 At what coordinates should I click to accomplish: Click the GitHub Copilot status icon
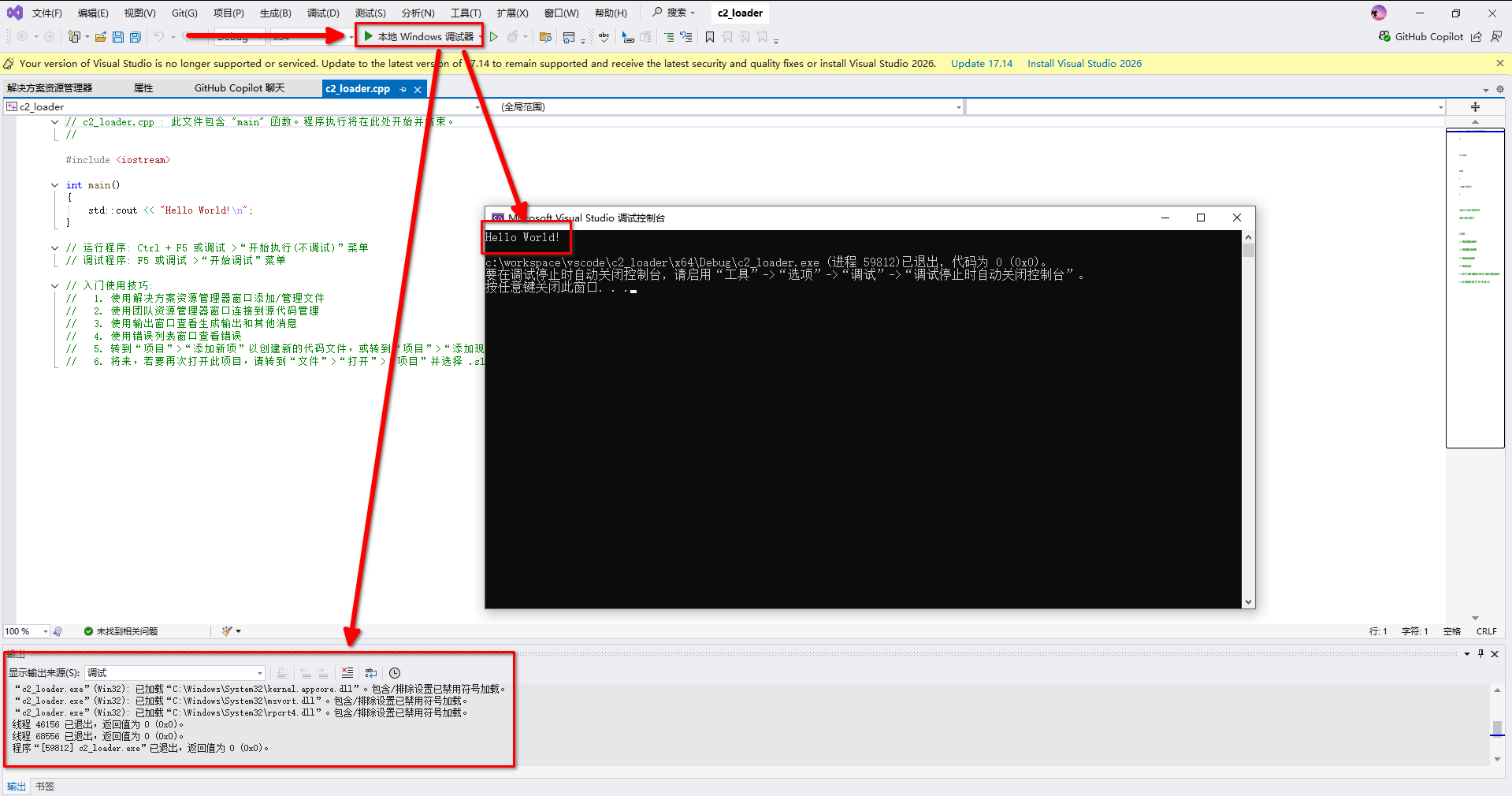pos(1384,37)
